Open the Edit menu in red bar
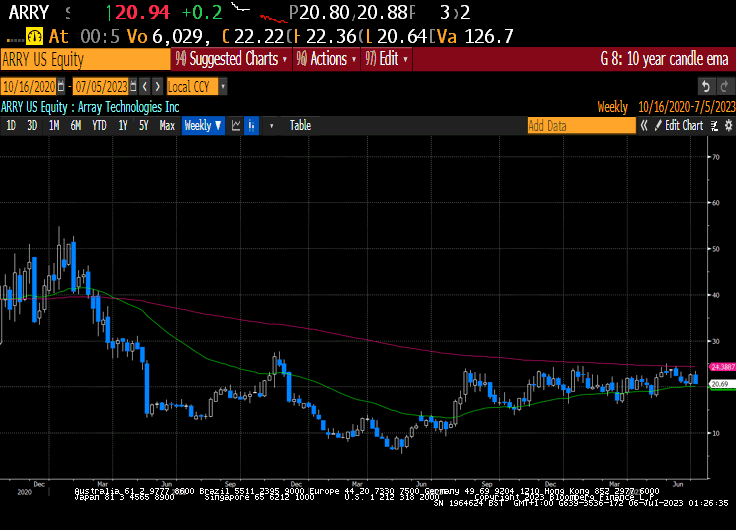The image size is (736, 530). click(387, 59)
